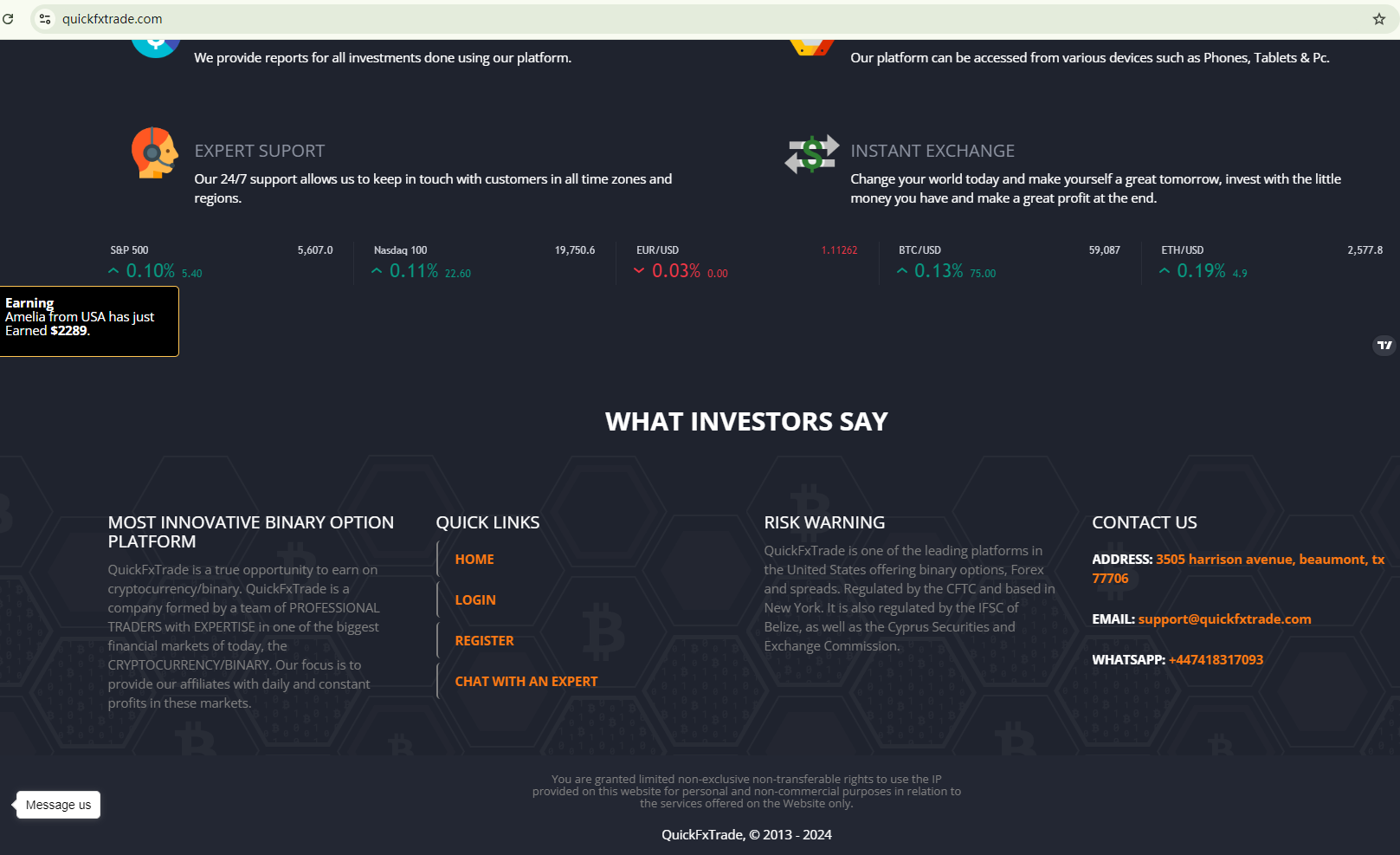The image size is (1400, 855).
Task: Click the S&P 500 ticker item
Action: point(221,261)
